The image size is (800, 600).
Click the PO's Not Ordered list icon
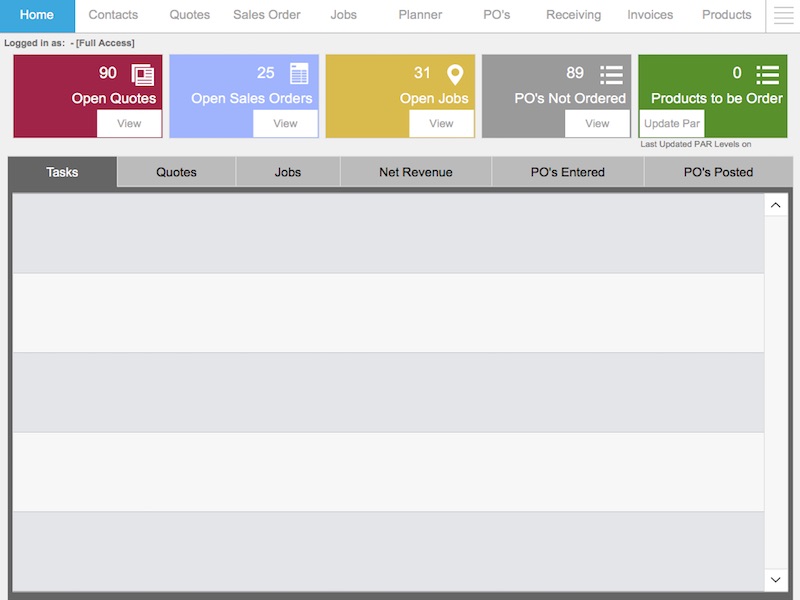click(611, 74)
